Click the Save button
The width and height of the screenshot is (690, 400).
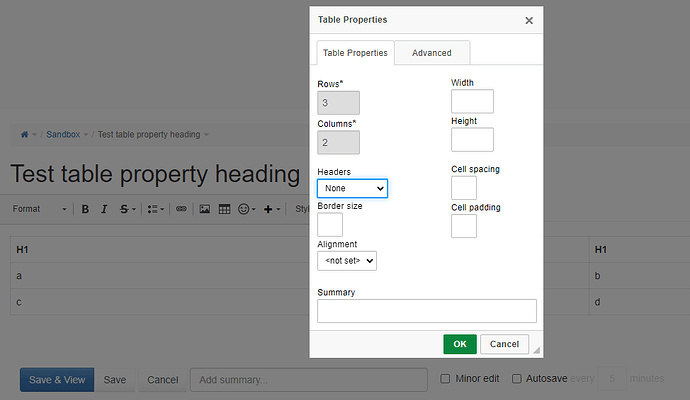point(115,380)
